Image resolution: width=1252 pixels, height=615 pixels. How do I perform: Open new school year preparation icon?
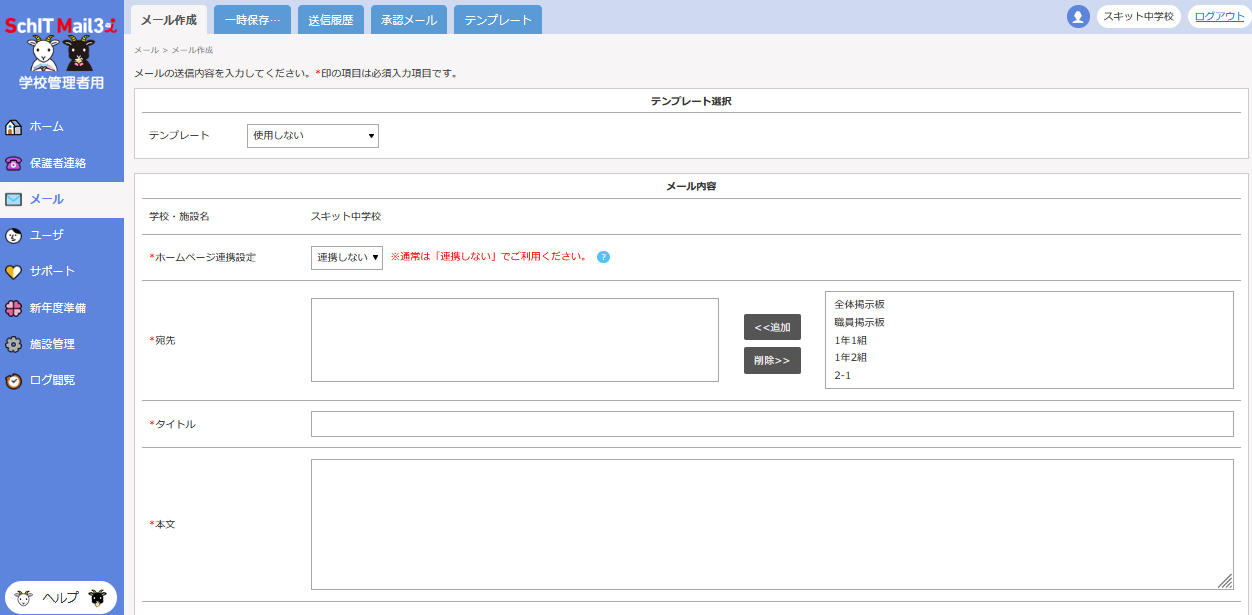pos(14,308)
